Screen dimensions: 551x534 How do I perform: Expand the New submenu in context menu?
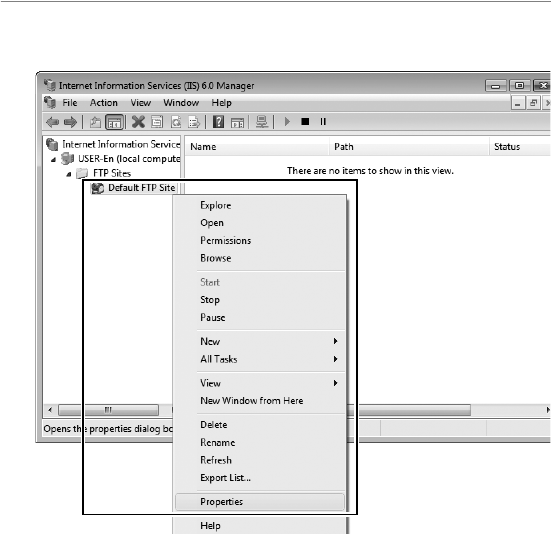[260, 341]
